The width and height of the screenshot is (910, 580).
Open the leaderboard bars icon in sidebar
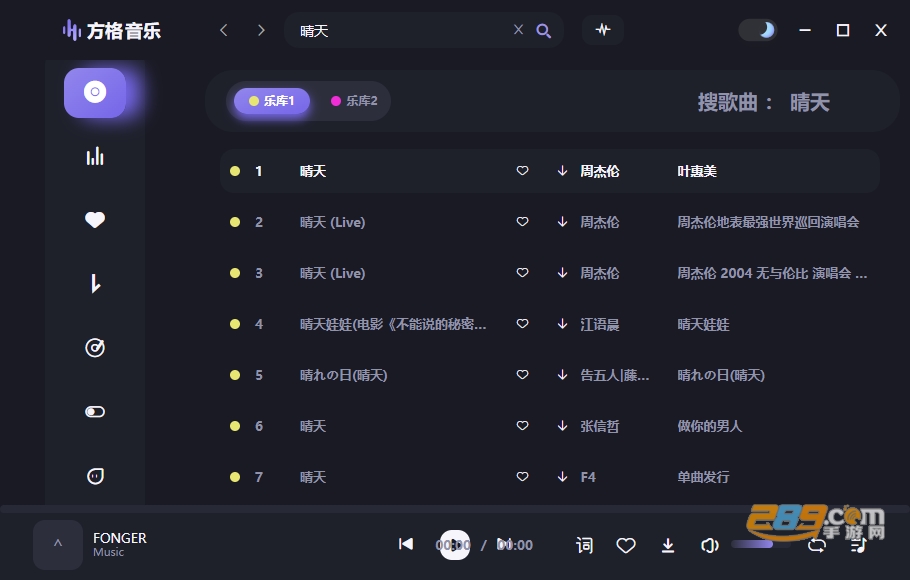coord(95,156)
